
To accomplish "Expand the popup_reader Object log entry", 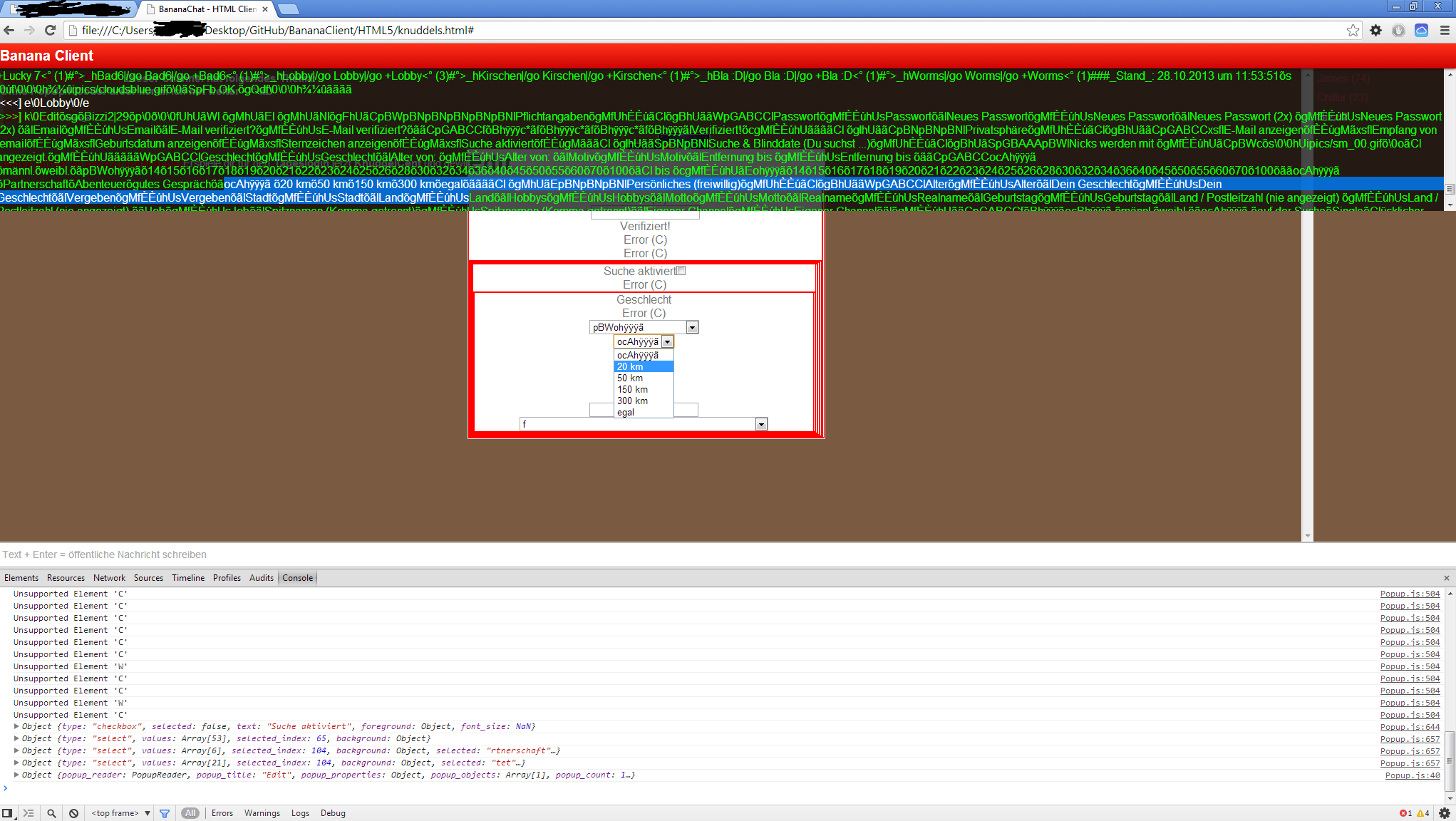I will [x=16, y=775].
